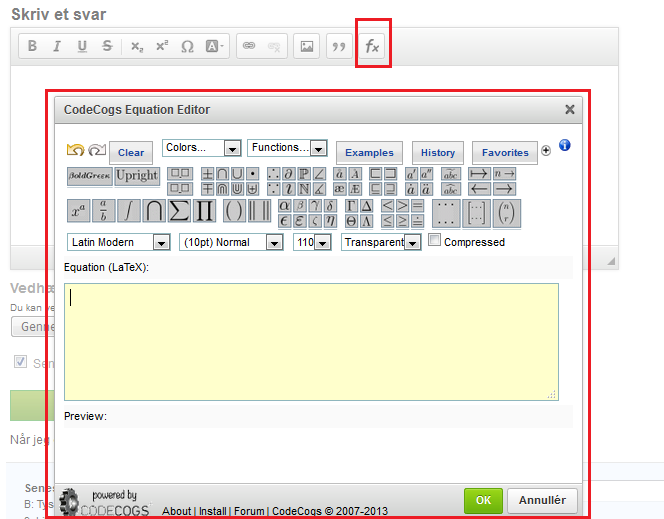Confirm with the green OK button
Viewport: 664px width, 519px height.
(483, 500)
